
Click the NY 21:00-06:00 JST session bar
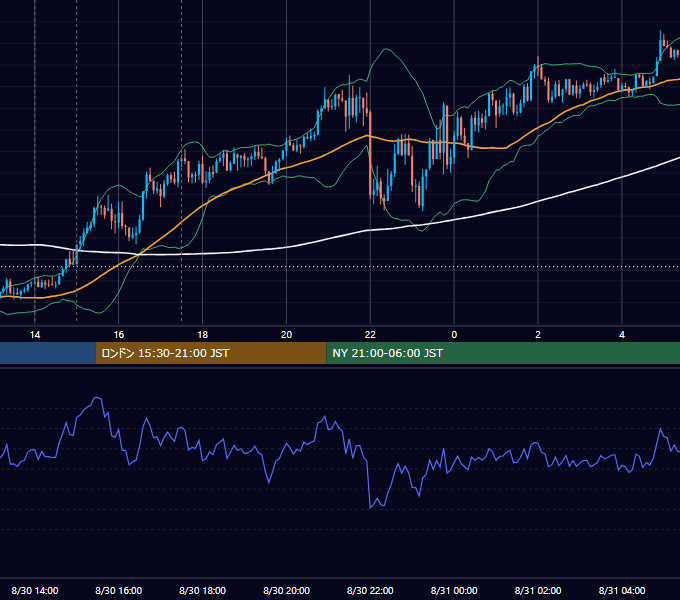503,353
